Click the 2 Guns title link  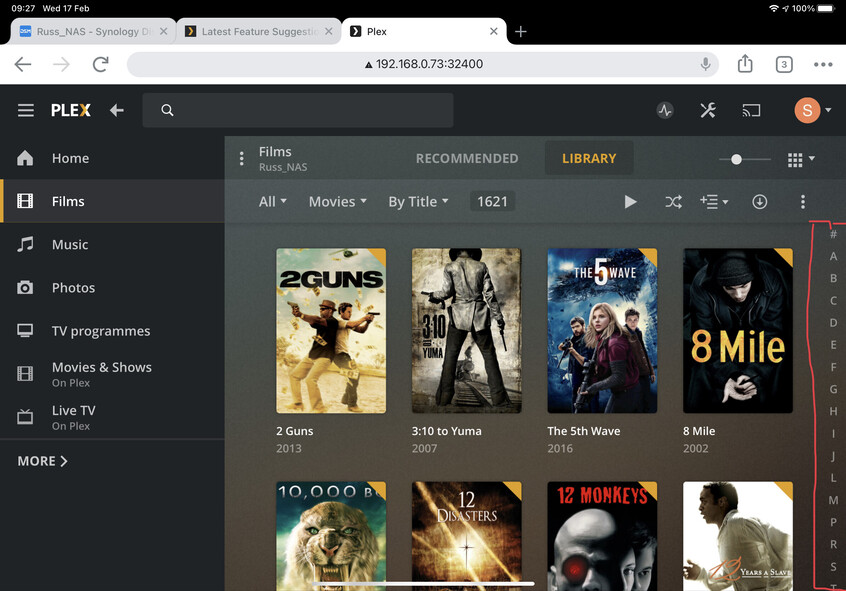tap(295, 431)
